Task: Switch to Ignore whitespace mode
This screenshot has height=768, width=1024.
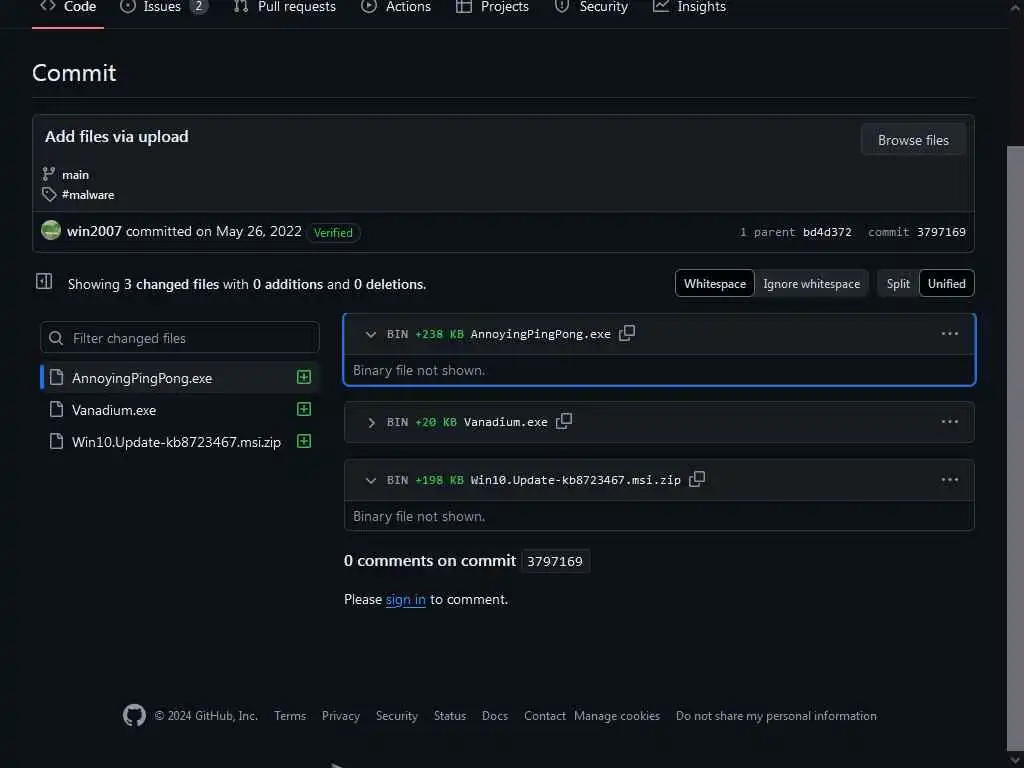Action: tap(811, 284)
